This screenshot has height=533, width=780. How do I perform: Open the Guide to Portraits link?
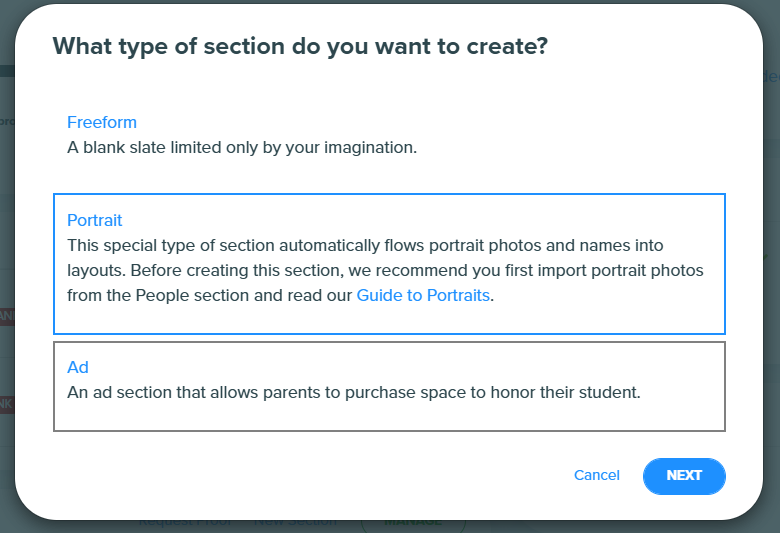pyautogui.click(x=423, y=295)
